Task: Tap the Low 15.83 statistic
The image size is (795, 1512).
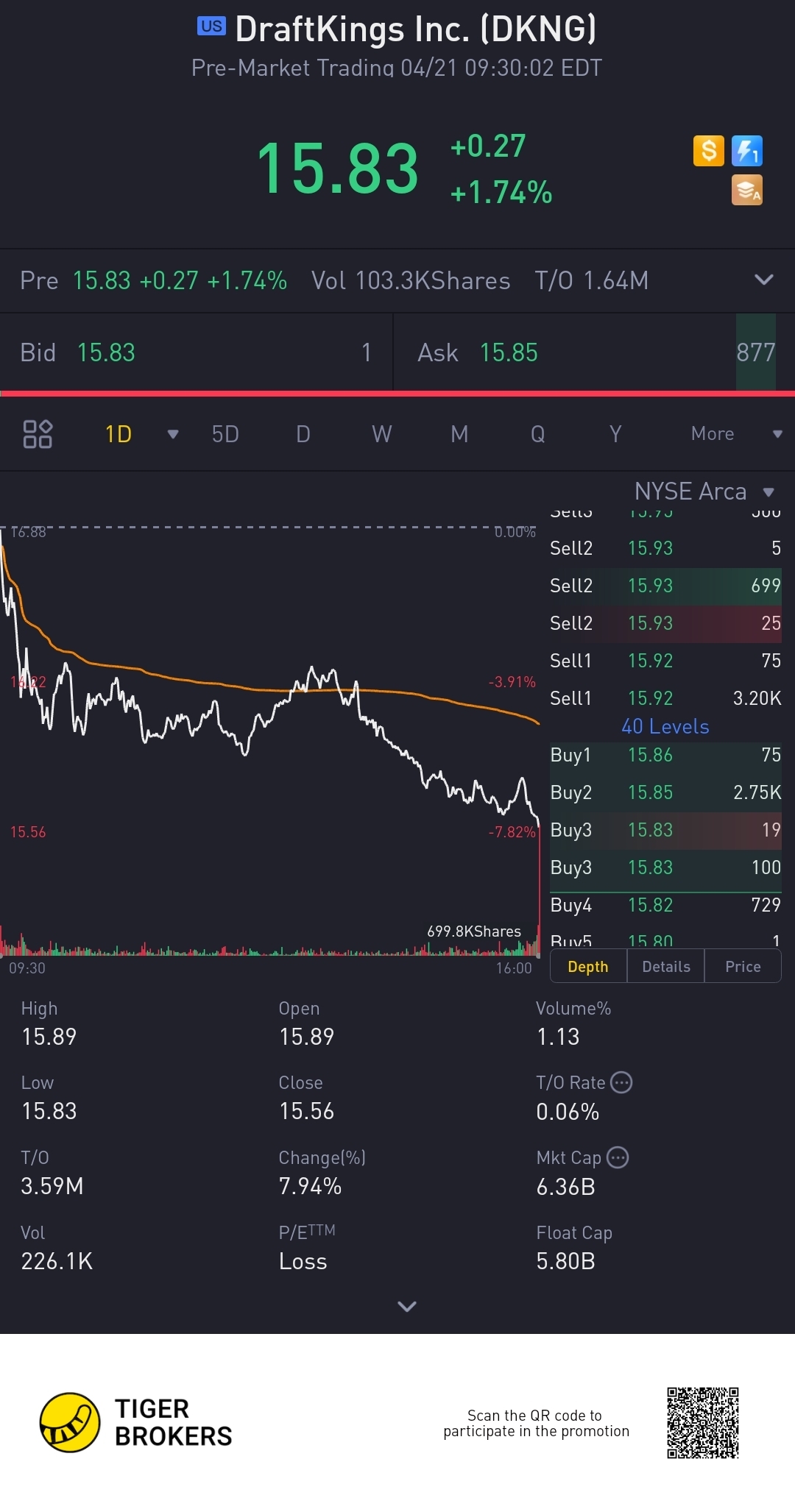Action: (x=49, y=1098)
